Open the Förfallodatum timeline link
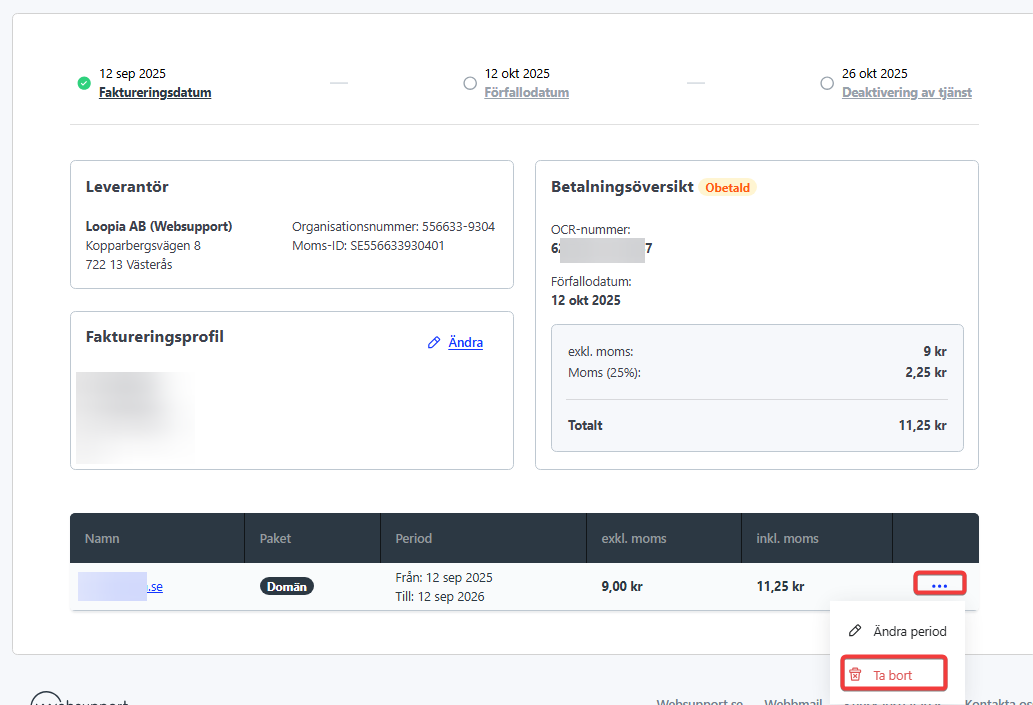This screenshot has width=1033, height=705. click(527, 93)
